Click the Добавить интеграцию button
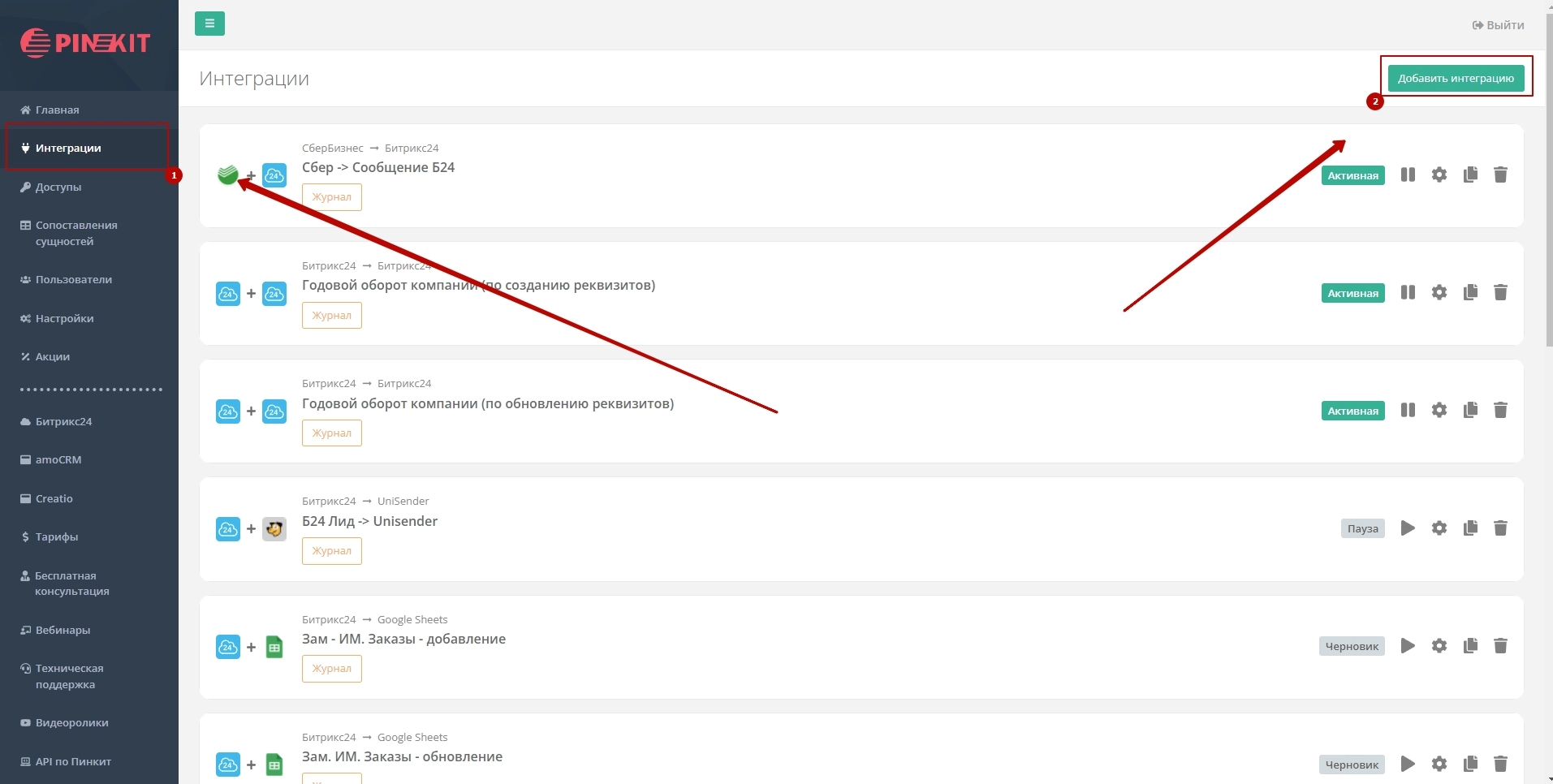1553x784 pixels. click(x=1456, y=78)
